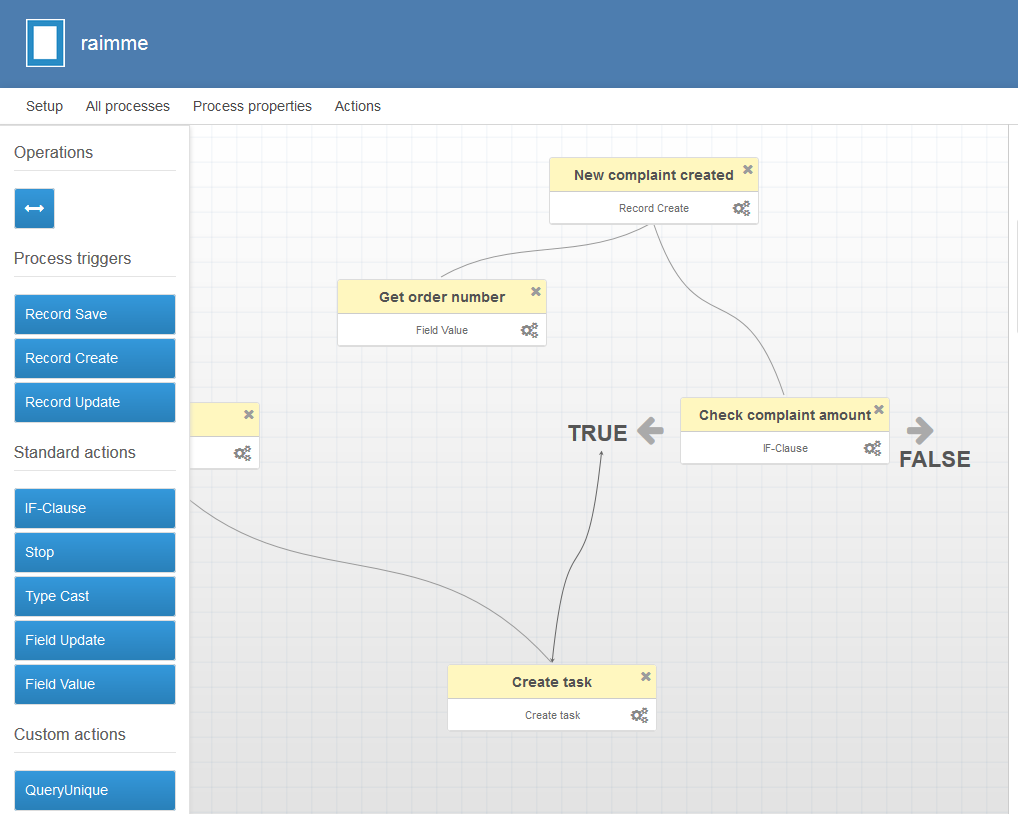The width and height of the screenshot is (1018, 814).
Task: Go to All processes
Action: click(128, 106)
